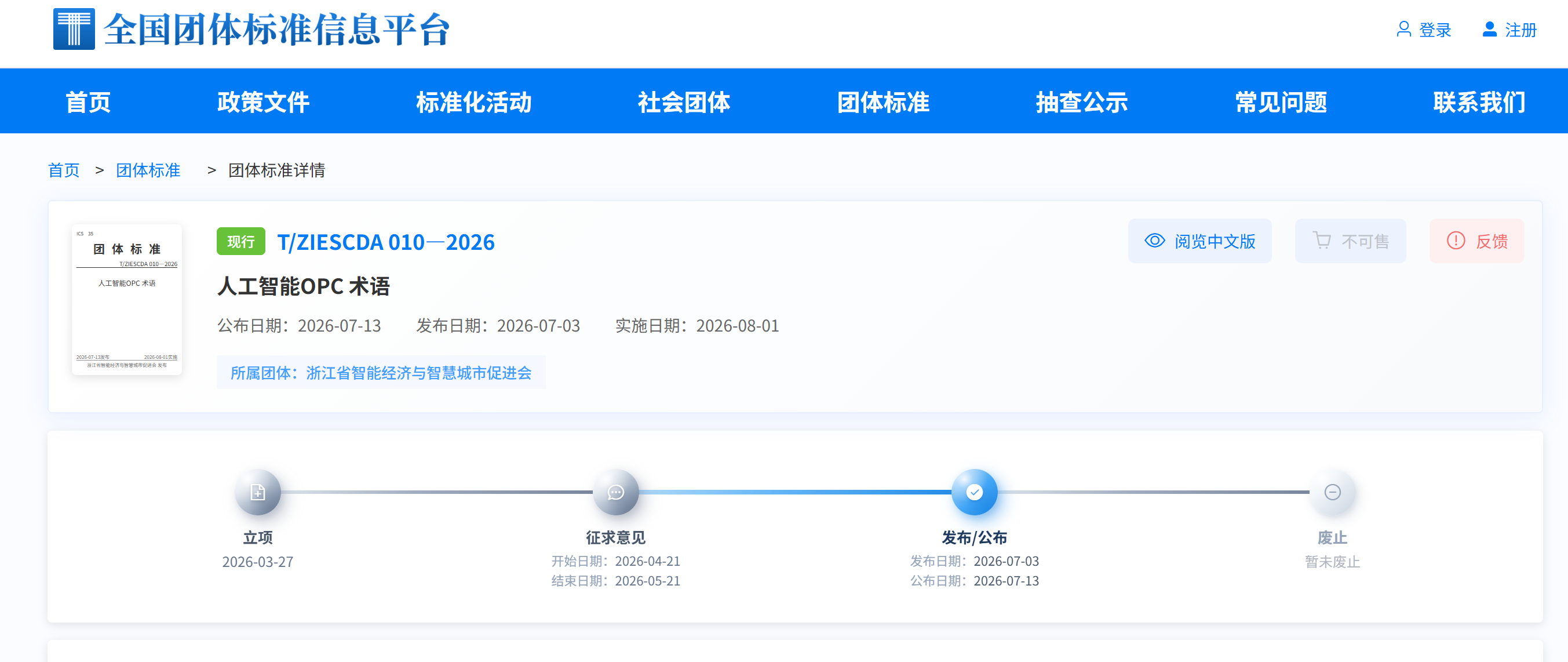Click the standard number T/ZIESCDA 010—2026
Image resolution: width=1568 pixels, height=662 pixels.
click(386, 242)
